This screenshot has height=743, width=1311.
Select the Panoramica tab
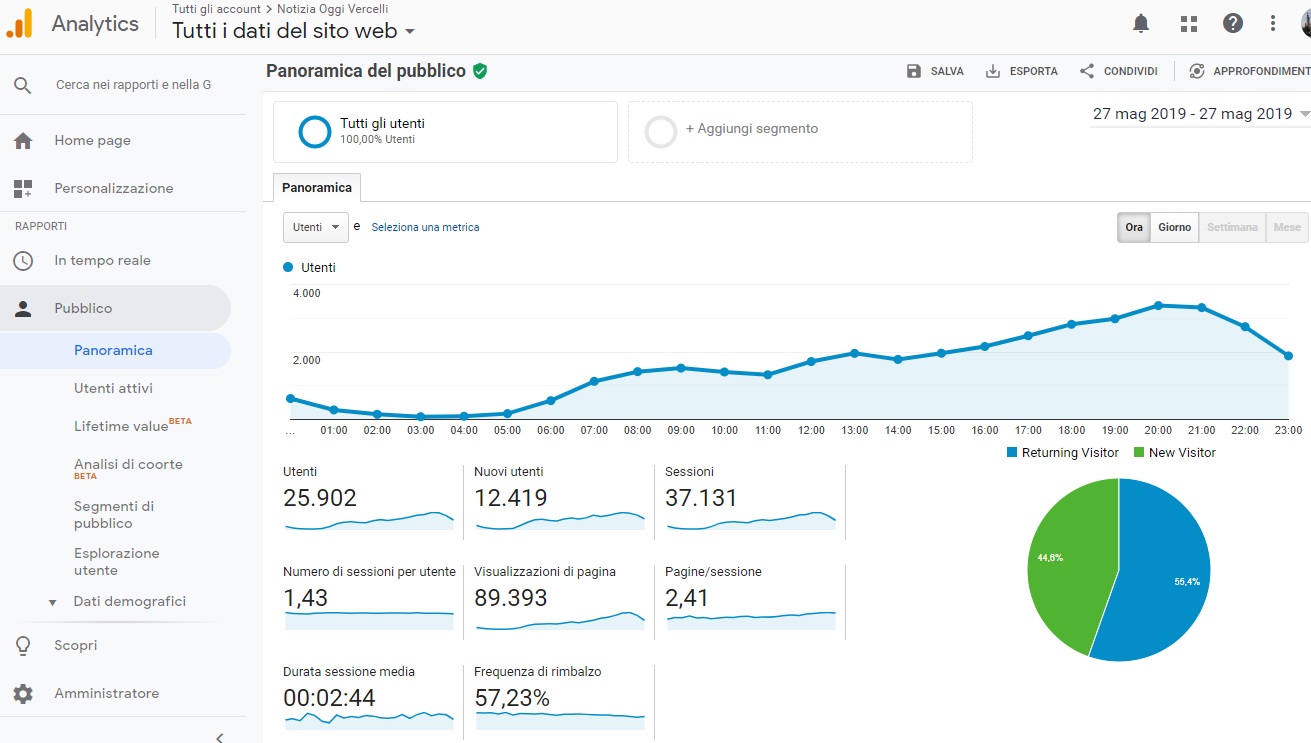[316, 187]
